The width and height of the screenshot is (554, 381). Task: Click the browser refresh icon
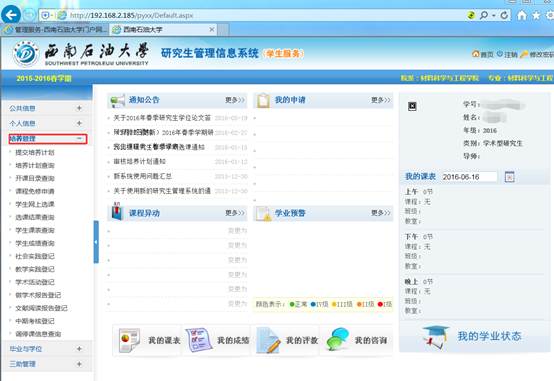(x=505, y=15)
